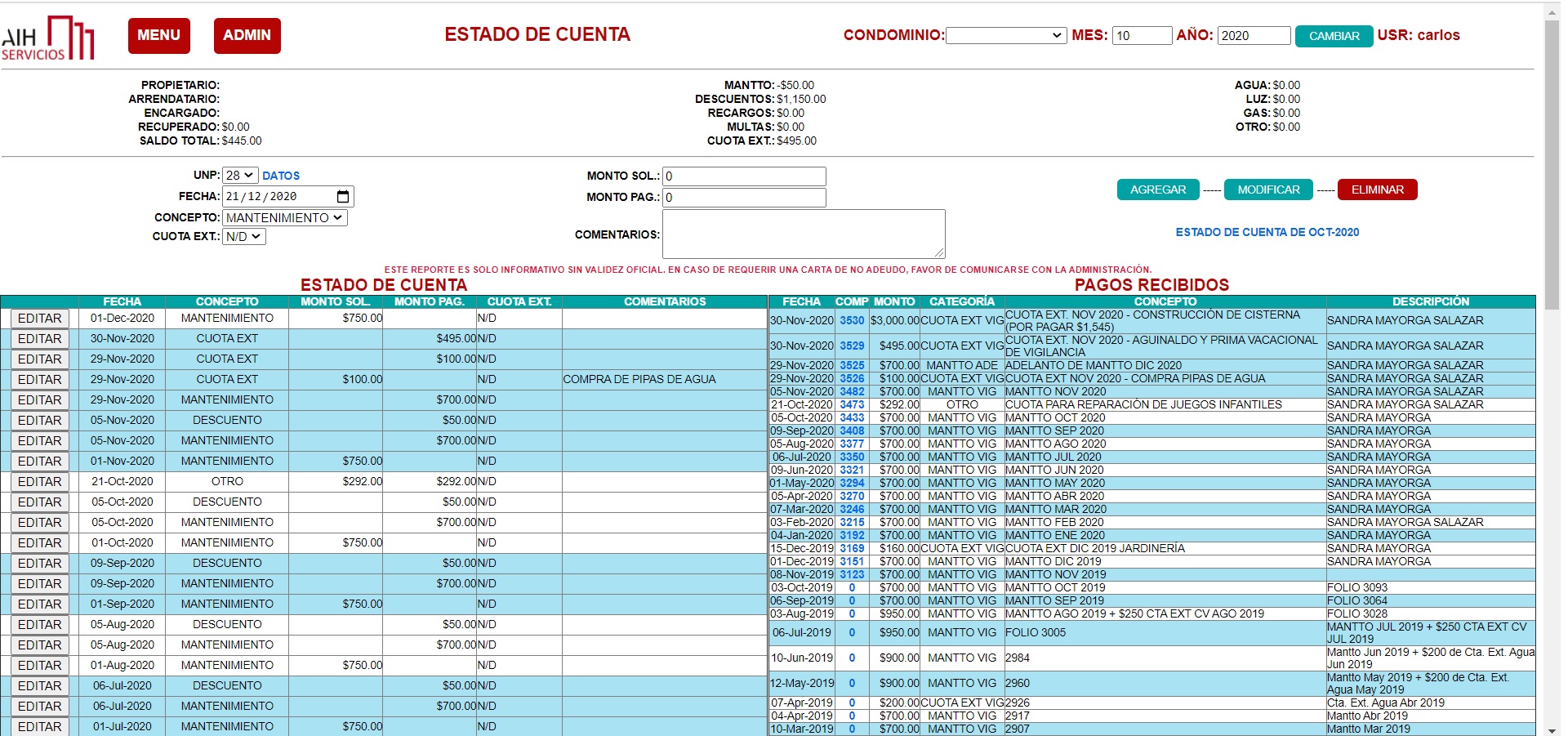Screen dimensions: 1568x736
Task: Open payment receipt 3123 link
Action: click(852, 575)
